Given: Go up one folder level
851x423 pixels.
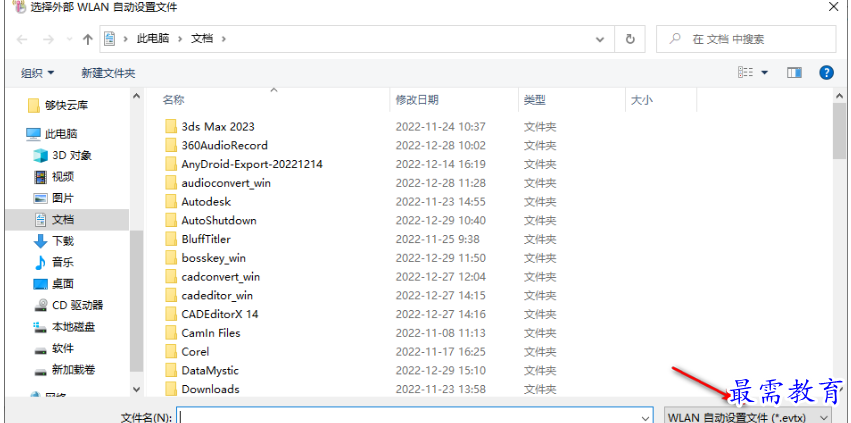Looking at the screenshot, I should click(87, 39).
